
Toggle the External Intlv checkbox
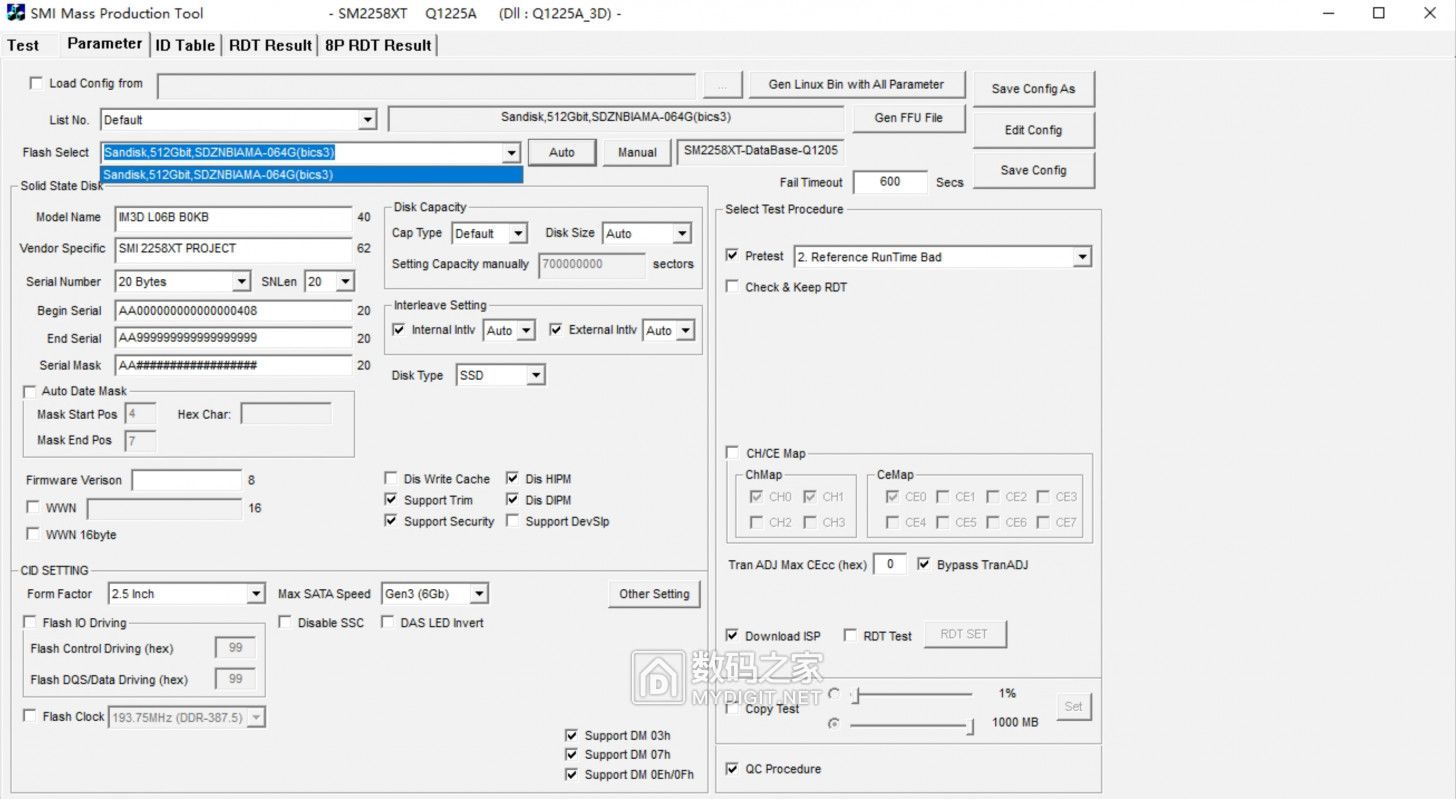pos(556,330)
